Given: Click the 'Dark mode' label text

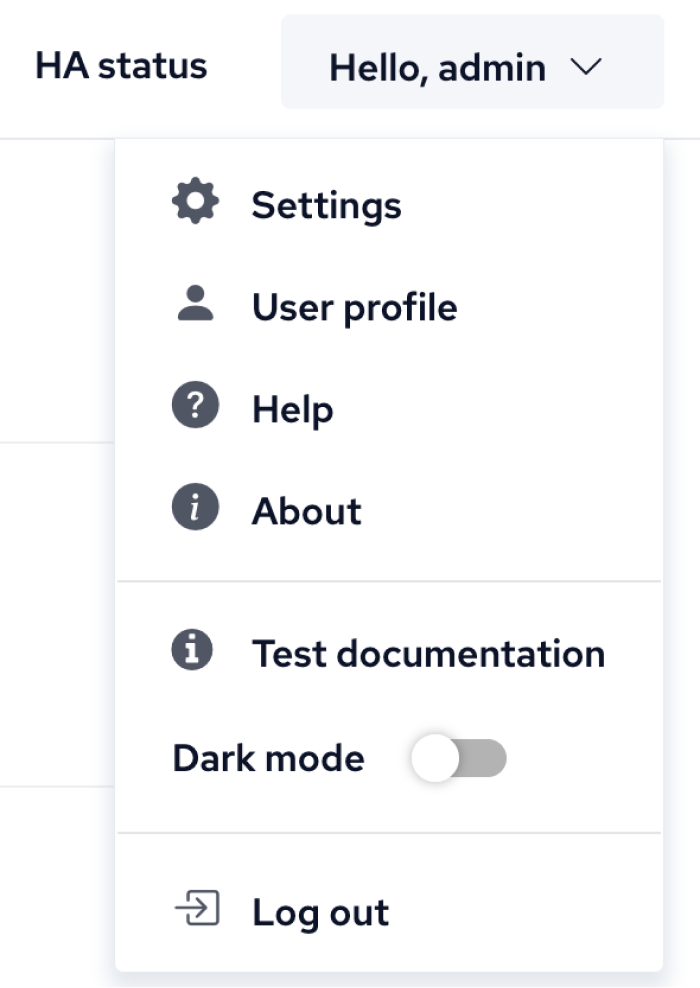Looking at the screenshot, I should [268, 759].
